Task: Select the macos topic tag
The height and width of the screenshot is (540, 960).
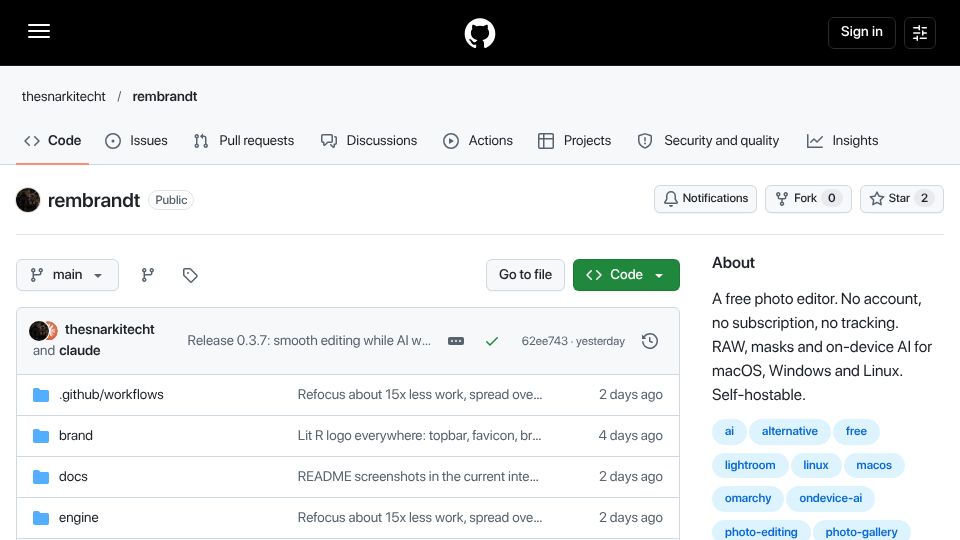Action: click(874, 465)
